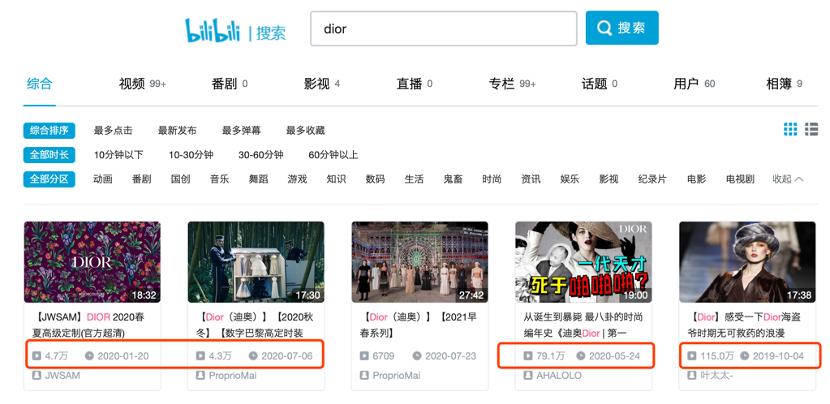Select 全部分区 category filter
Image resolution: width=830 pixels, height=404 pixels.
[x=49, y=179]
